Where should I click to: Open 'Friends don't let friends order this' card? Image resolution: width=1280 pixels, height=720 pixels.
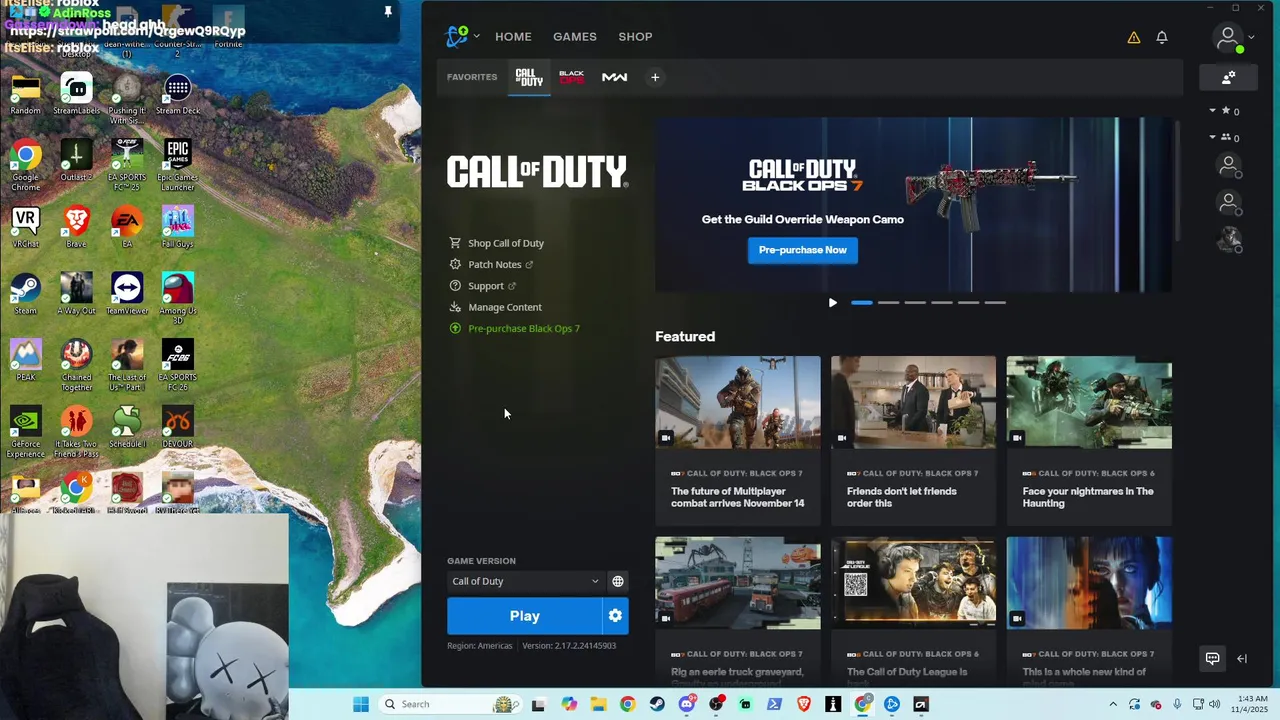pos(913,440)
